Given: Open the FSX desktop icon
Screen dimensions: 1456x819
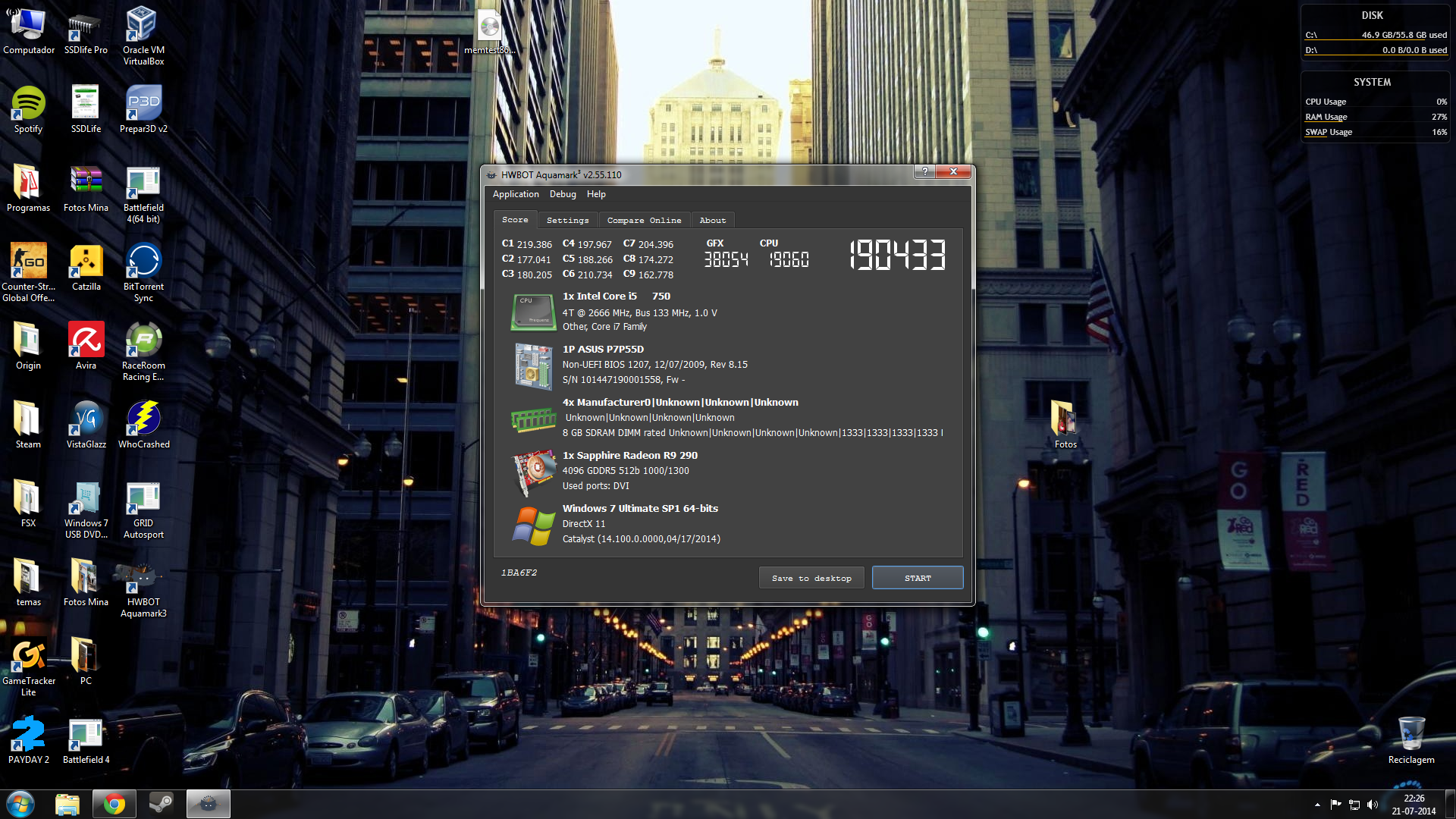Looking at the screenshot, I should pyautogui.click(x=29, y=504).
